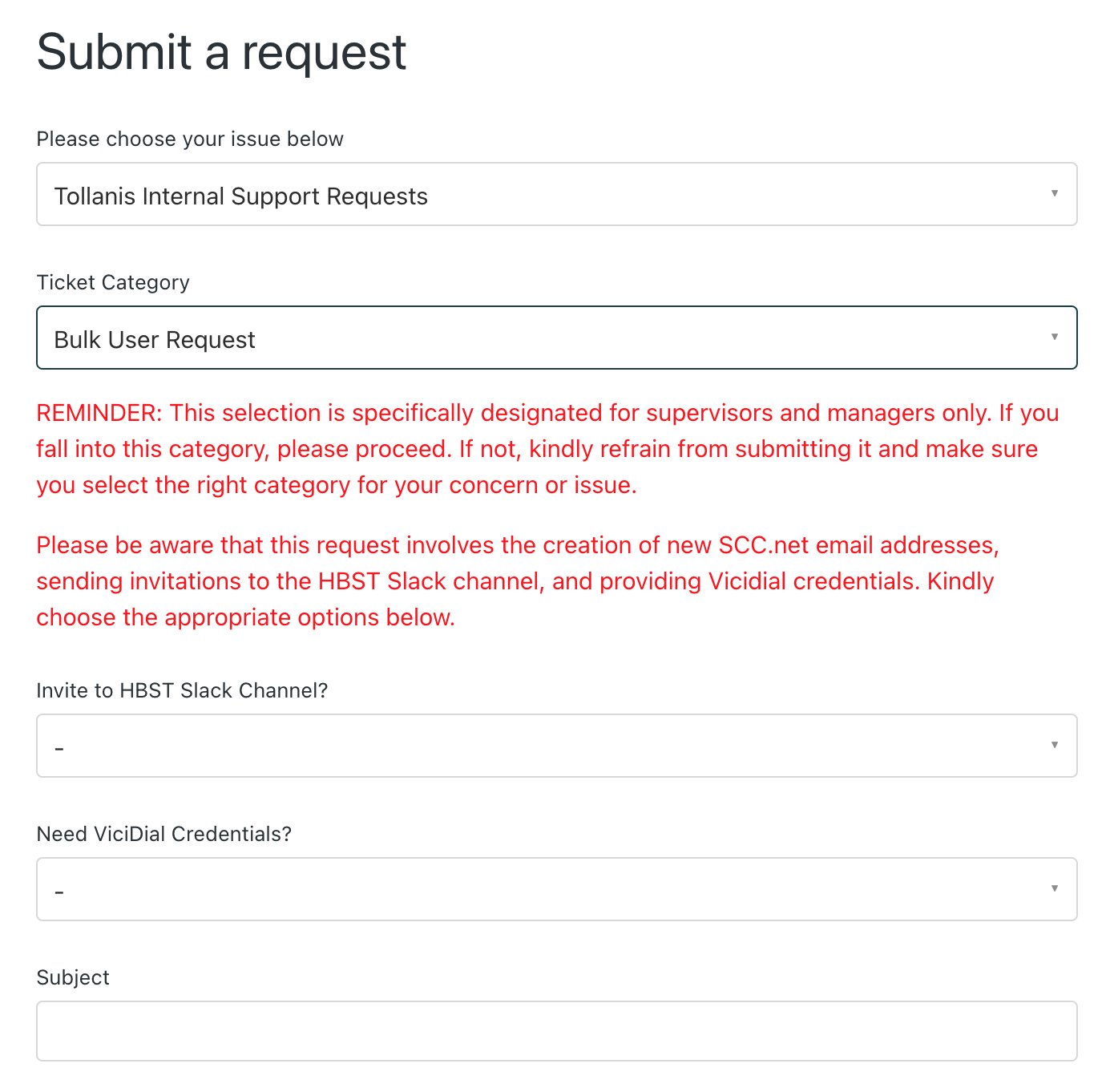1114x1092 pixels.
Task: Open the Need ViciDial Credentials dropdown
Action: pyautogui.click(x=556, y=889)
